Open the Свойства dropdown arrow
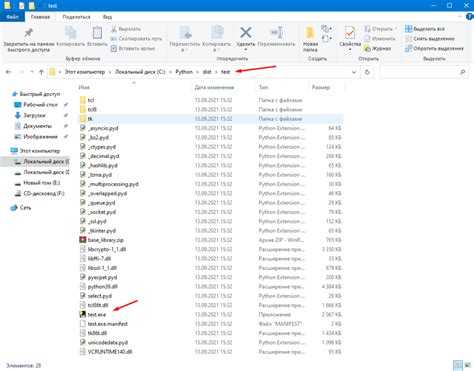Screen dimensions: 474x371 coord(350,50)
